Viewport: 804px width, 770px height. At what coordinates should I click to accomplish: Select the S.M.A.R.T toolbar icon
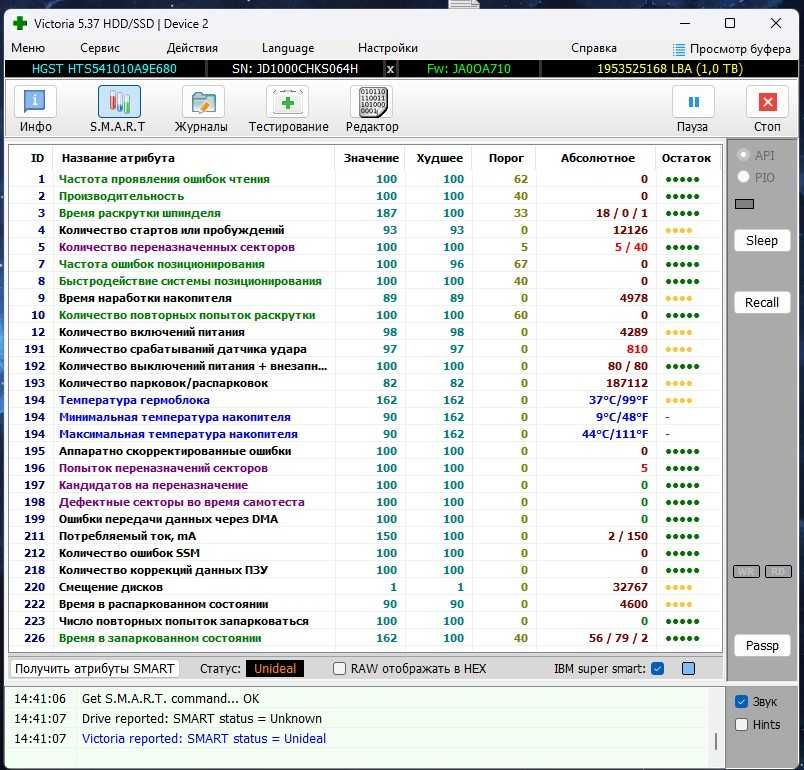(x=119, y=102)
